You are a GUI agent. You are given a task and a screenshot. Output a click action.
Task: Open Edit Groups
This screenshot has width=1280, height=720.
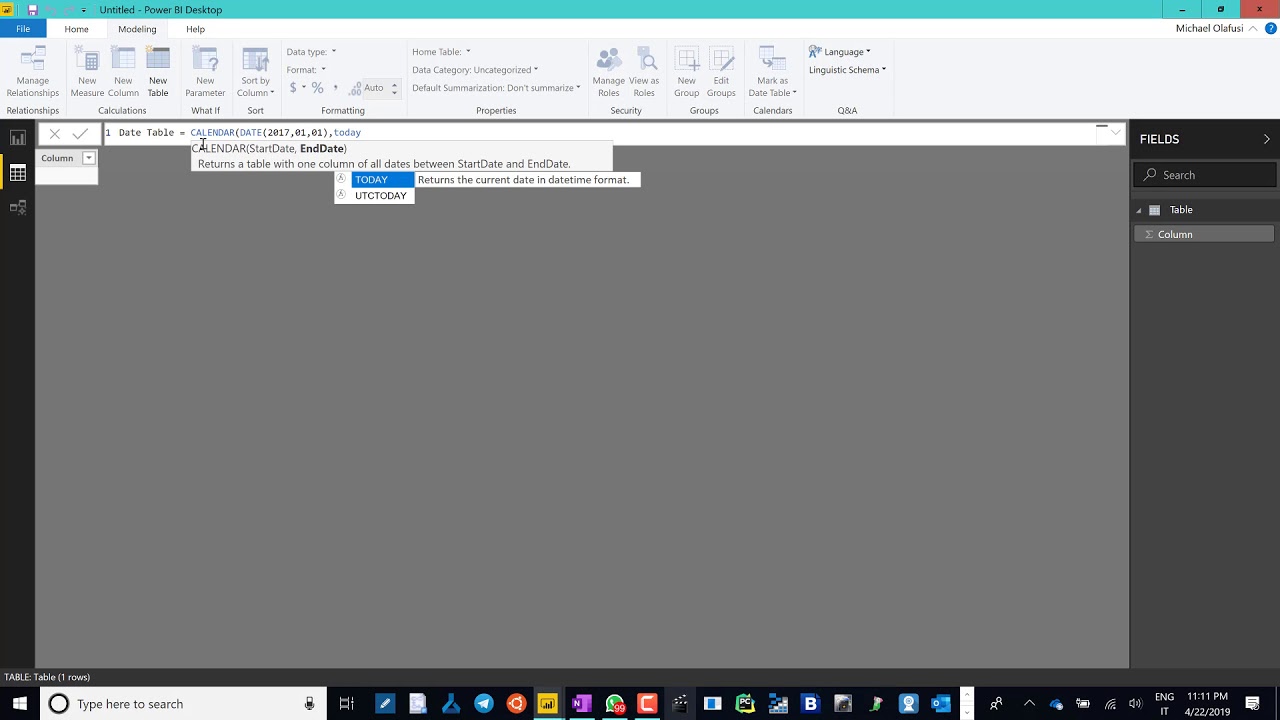721,72
